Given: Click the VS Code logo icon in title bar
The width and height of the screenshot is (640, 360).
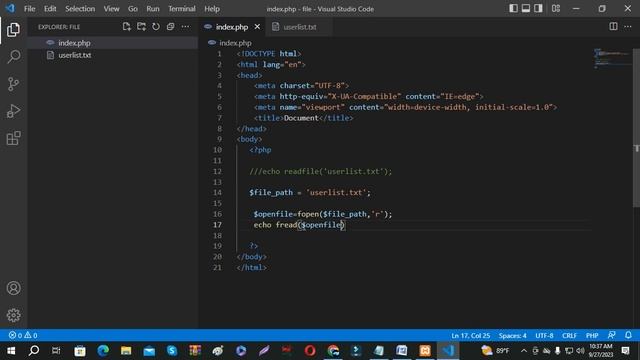Looking at the screenshot, I should (10, 8).
